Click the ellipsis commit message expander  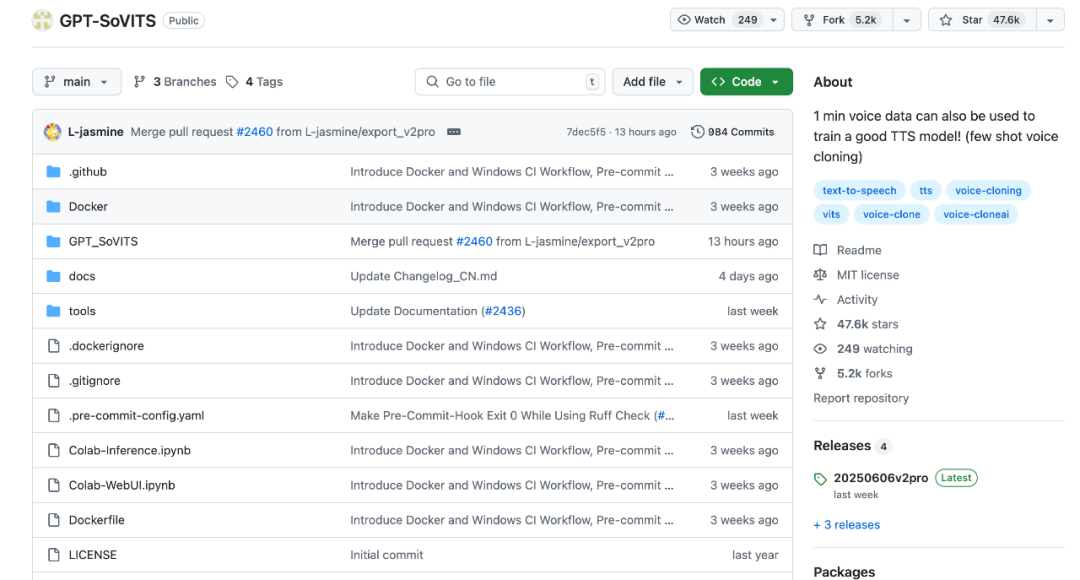point(453,132)
